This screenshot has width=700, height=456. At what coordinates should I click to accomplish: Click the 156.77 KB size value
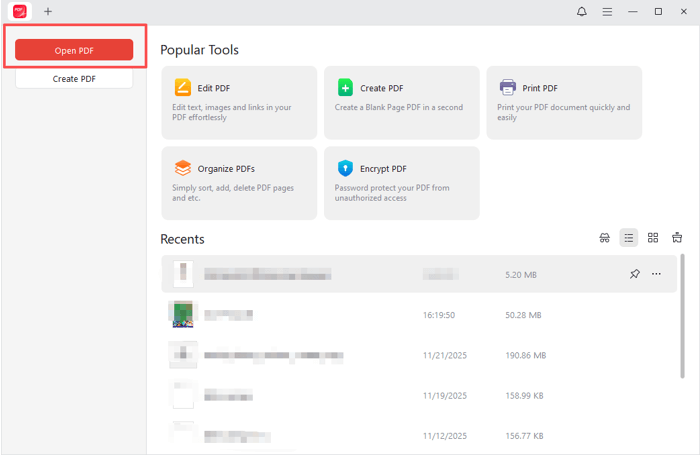pos(524,435)
